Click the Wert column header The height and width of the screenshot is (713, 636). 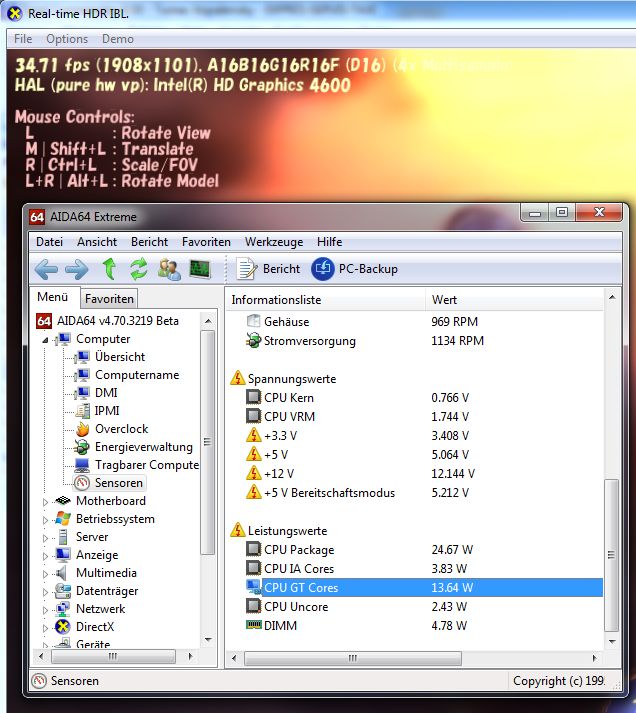click(515, 300)
